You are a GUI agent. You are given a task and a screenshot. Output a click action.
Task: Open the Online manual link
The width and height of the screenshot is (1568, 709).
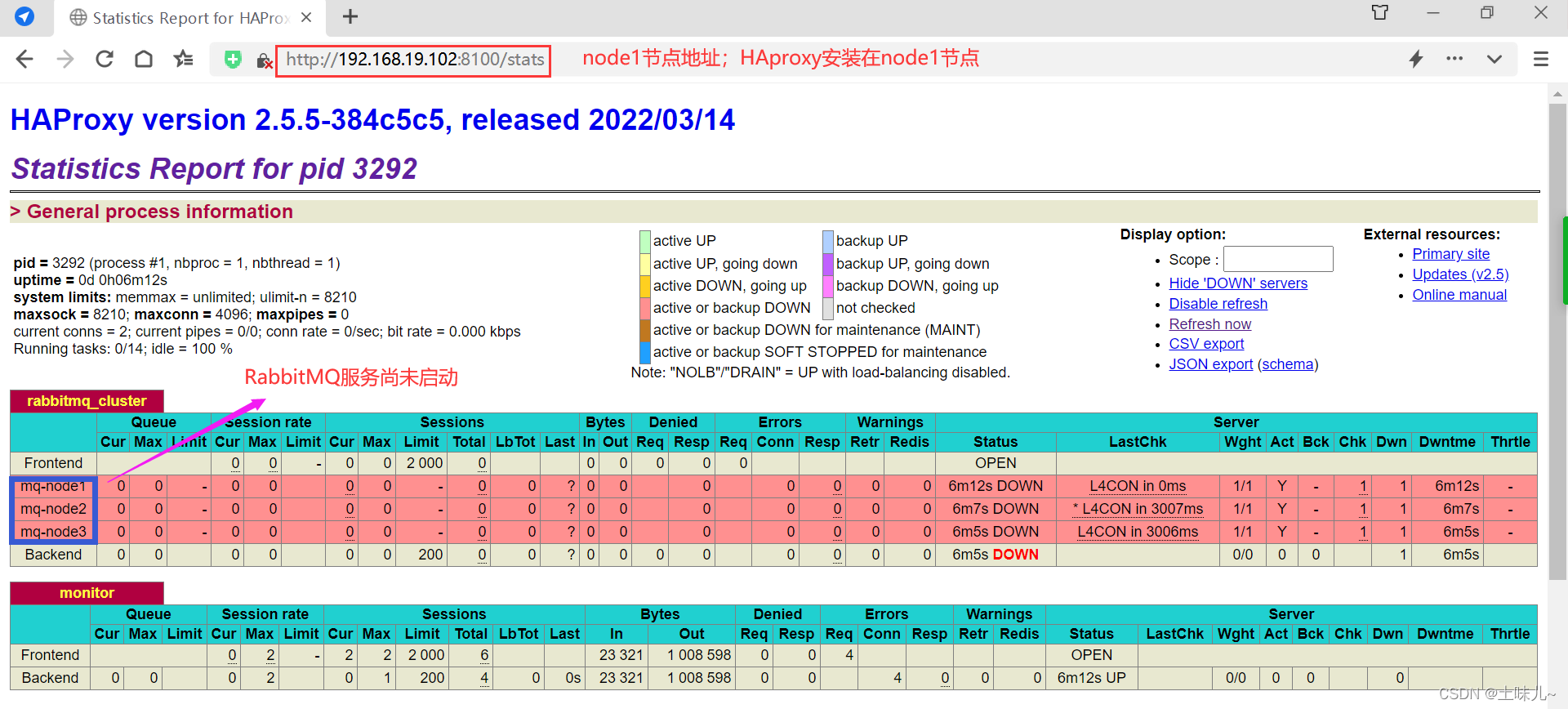coord(1459,295)
